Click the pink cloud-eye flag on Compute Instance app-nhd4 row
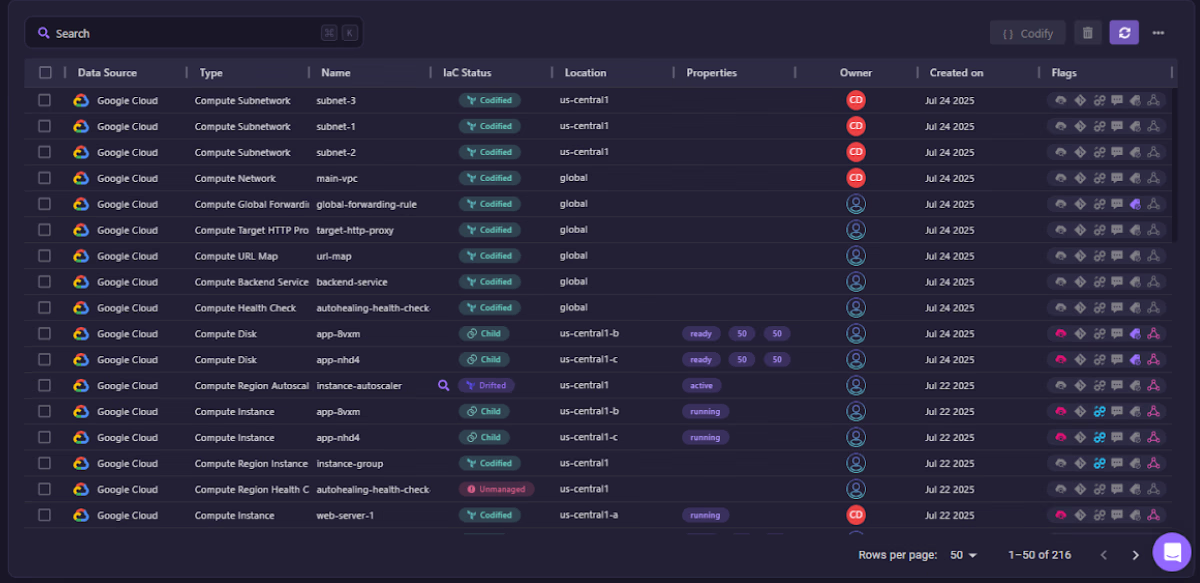This screenshot has height=583, width=1200. pos(1060,437)
